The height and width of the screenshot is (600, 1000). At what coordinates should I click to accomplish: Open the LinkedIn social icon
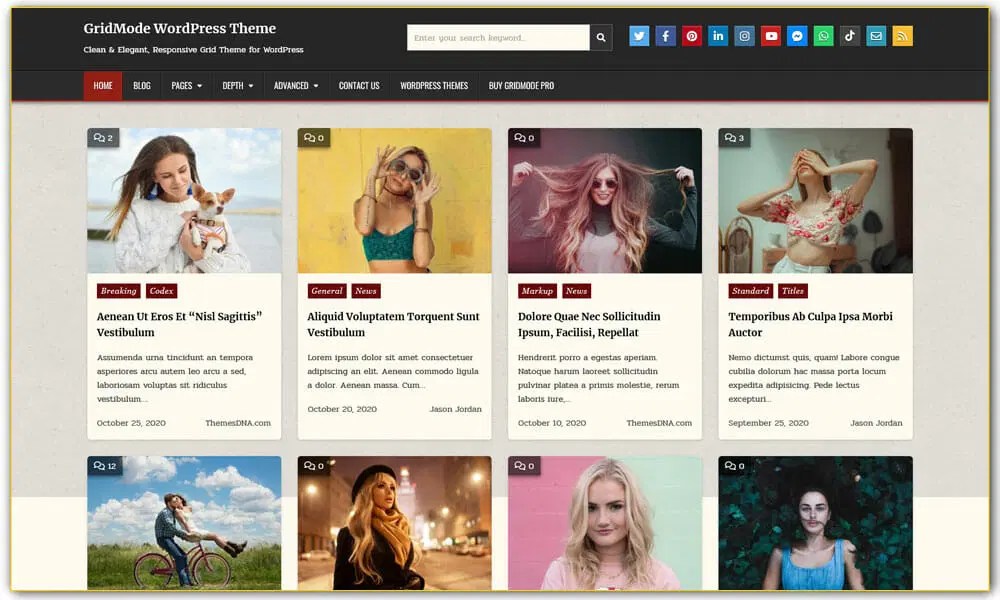click(x=718, y=35)
